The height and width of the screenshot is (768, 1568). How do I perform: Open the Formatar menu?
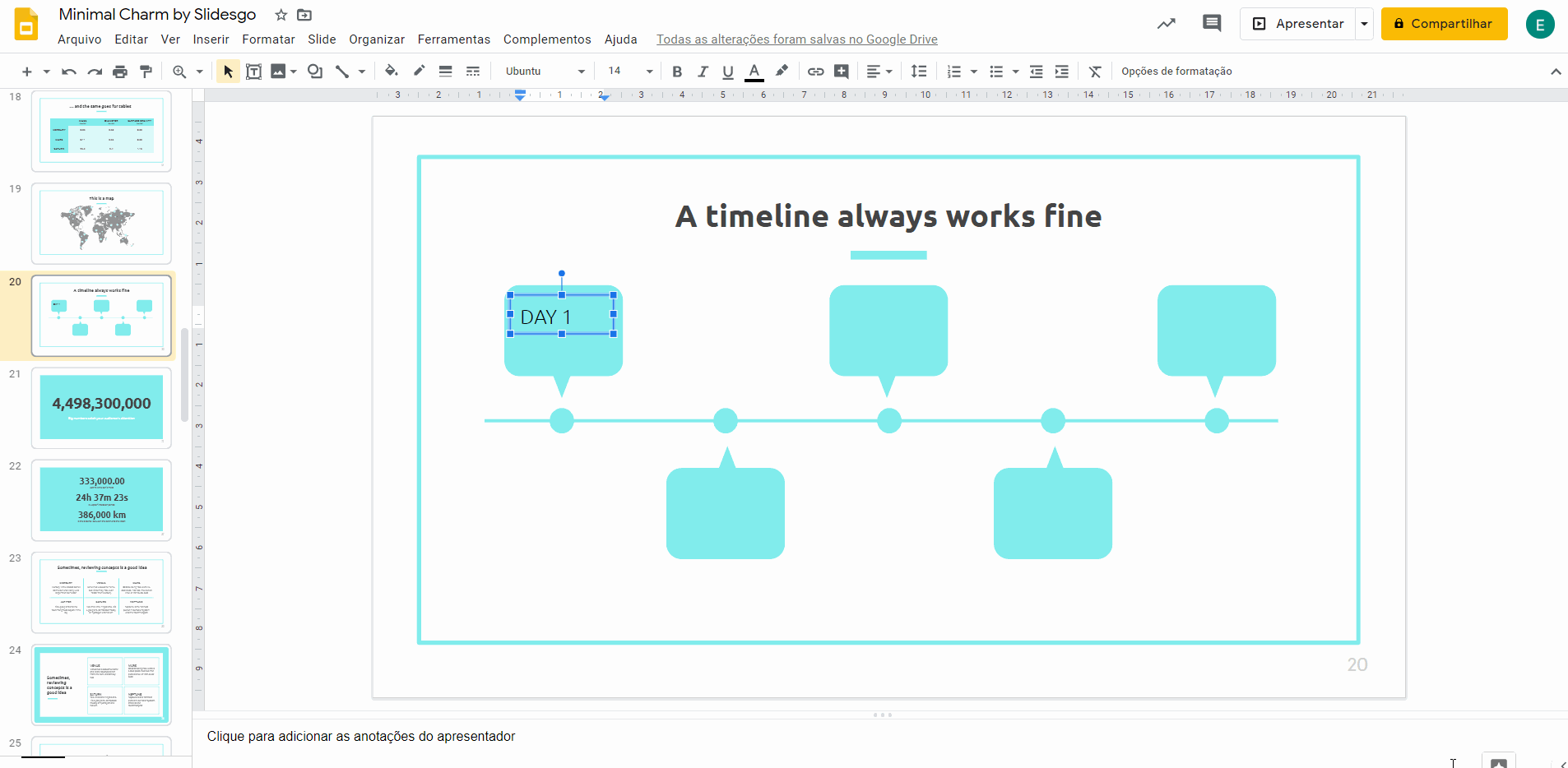pos(268,39)
